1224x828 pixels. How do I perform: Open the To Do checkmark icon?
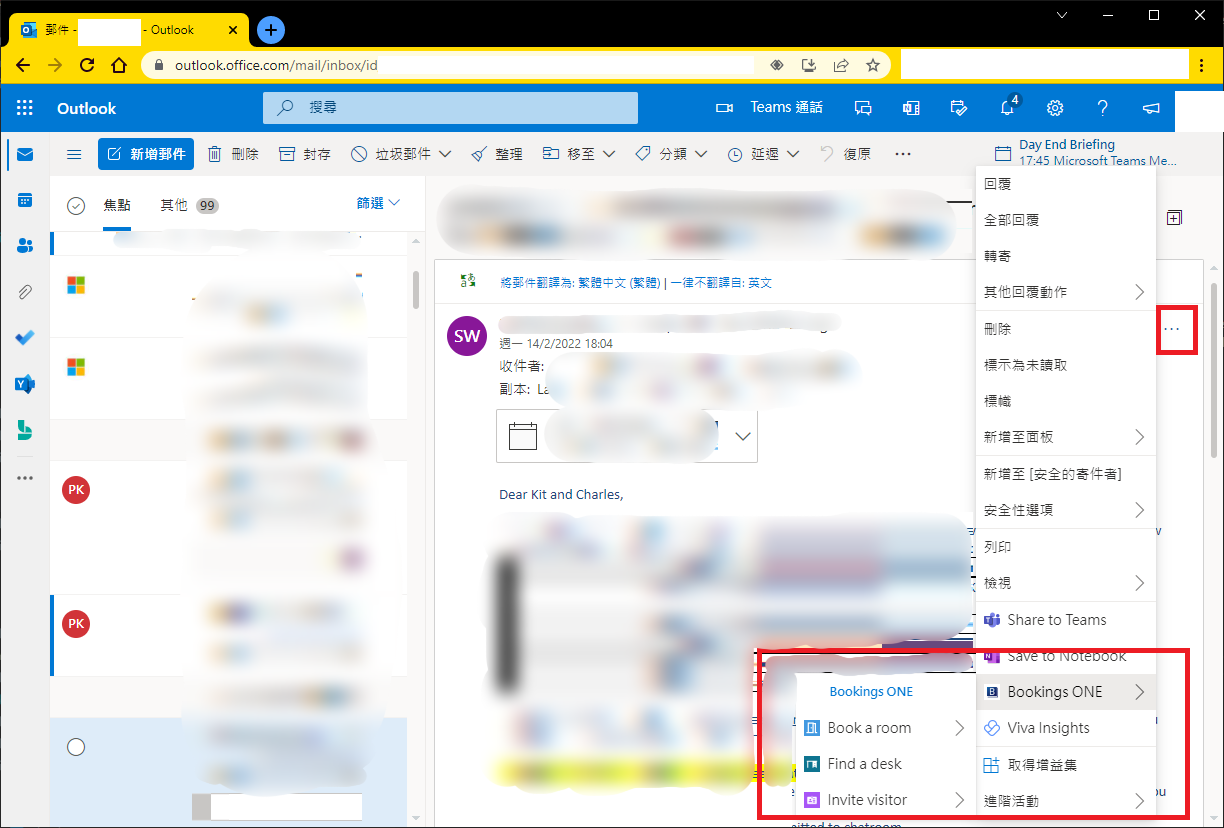25,338
